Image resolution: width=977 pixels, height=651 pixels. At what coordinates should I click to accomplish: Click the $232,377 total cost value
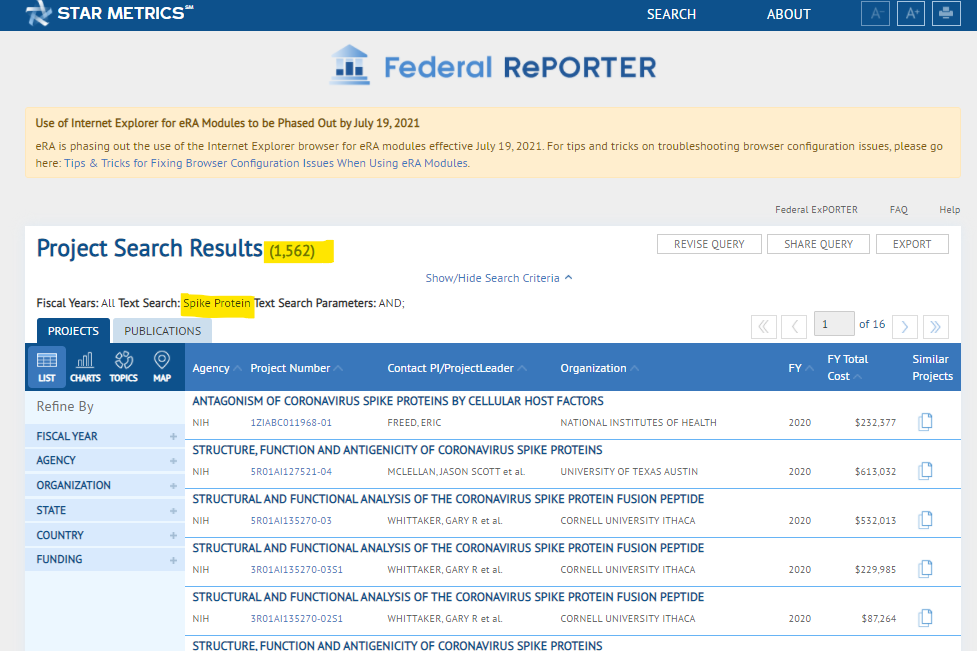(875, 422)
